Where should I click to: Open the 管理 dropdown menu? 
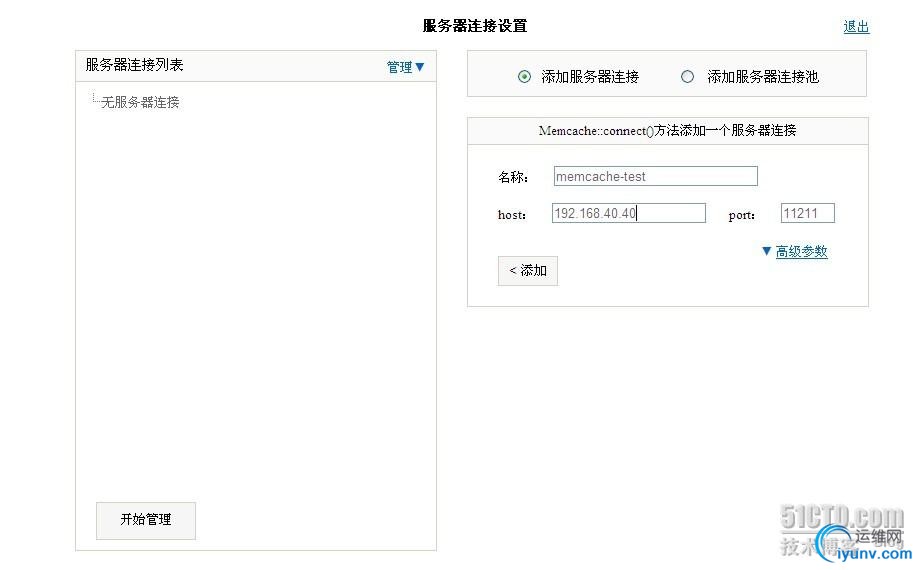(x=405, y=67)
